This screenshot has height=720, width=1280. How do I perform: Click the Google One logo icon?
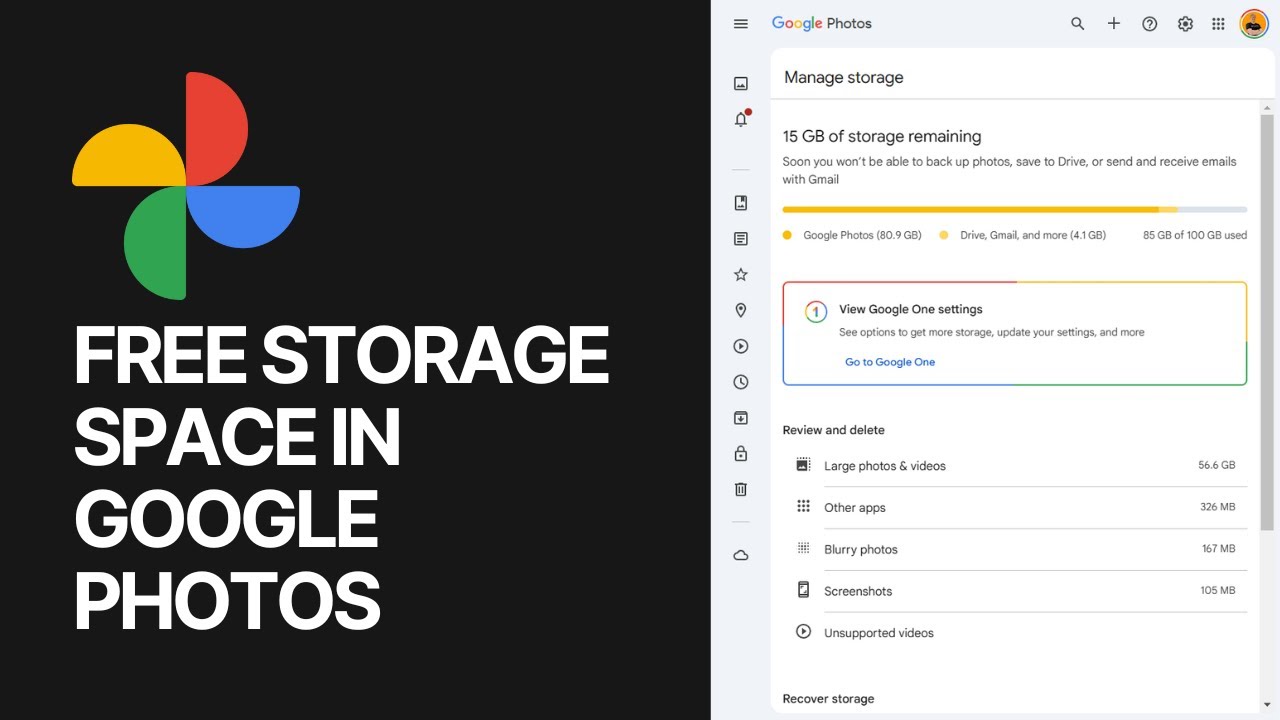pos(816,312)
